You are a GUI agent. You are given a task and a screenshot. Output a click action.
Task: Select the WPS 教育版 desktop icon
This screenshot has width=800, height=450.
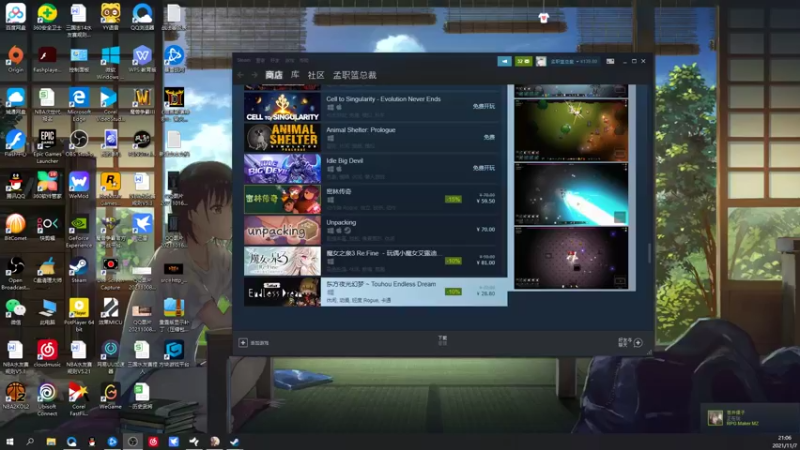pos(142,59)
